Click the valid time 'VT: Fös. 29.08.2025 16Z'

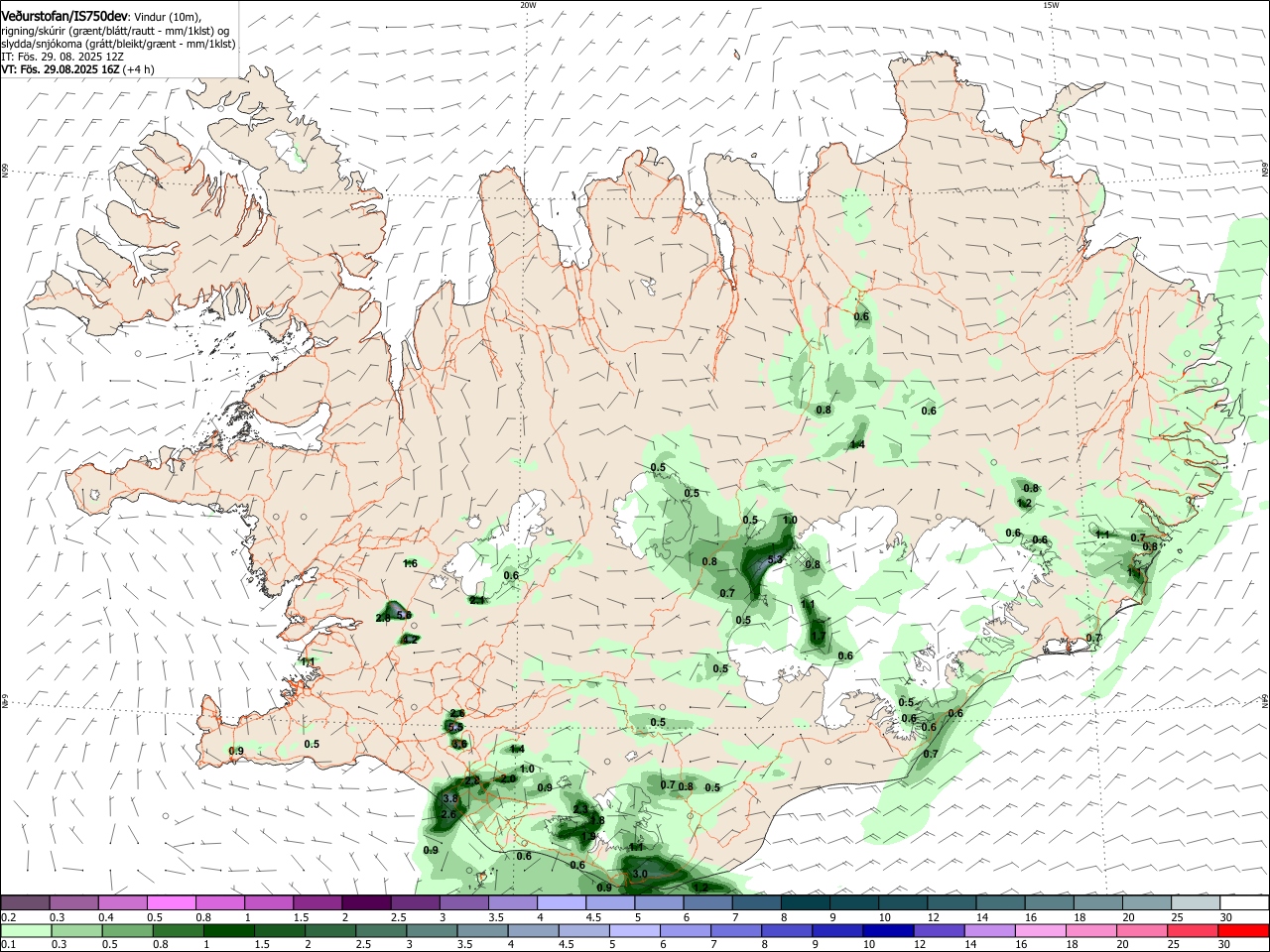59,69
